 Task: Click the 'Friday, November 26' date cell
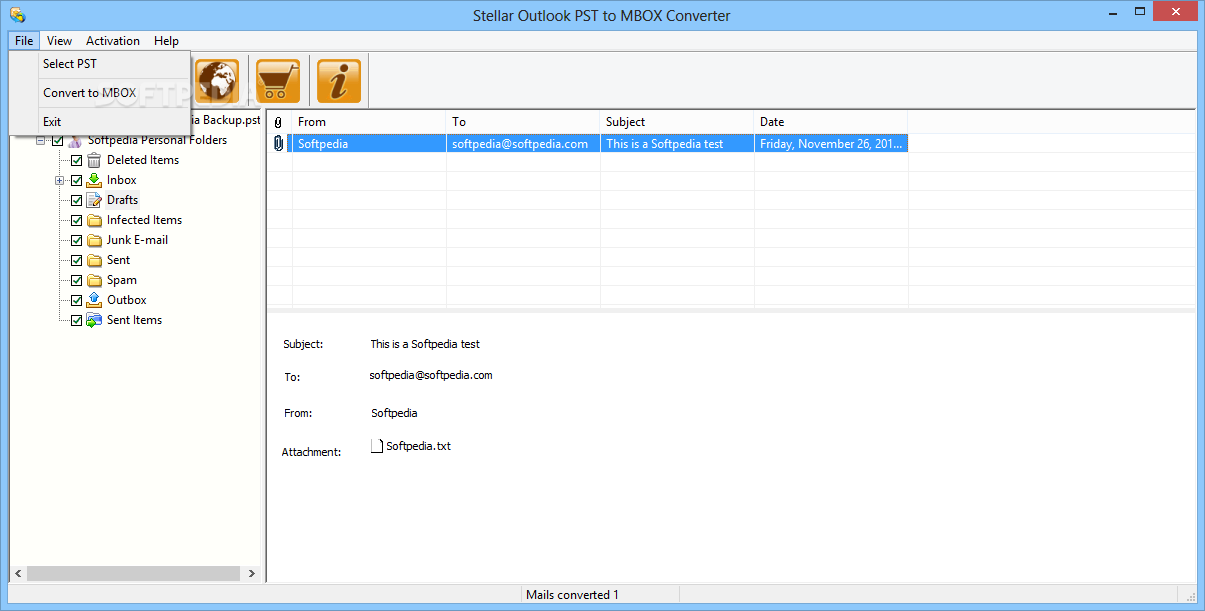(x=831, y=144)
